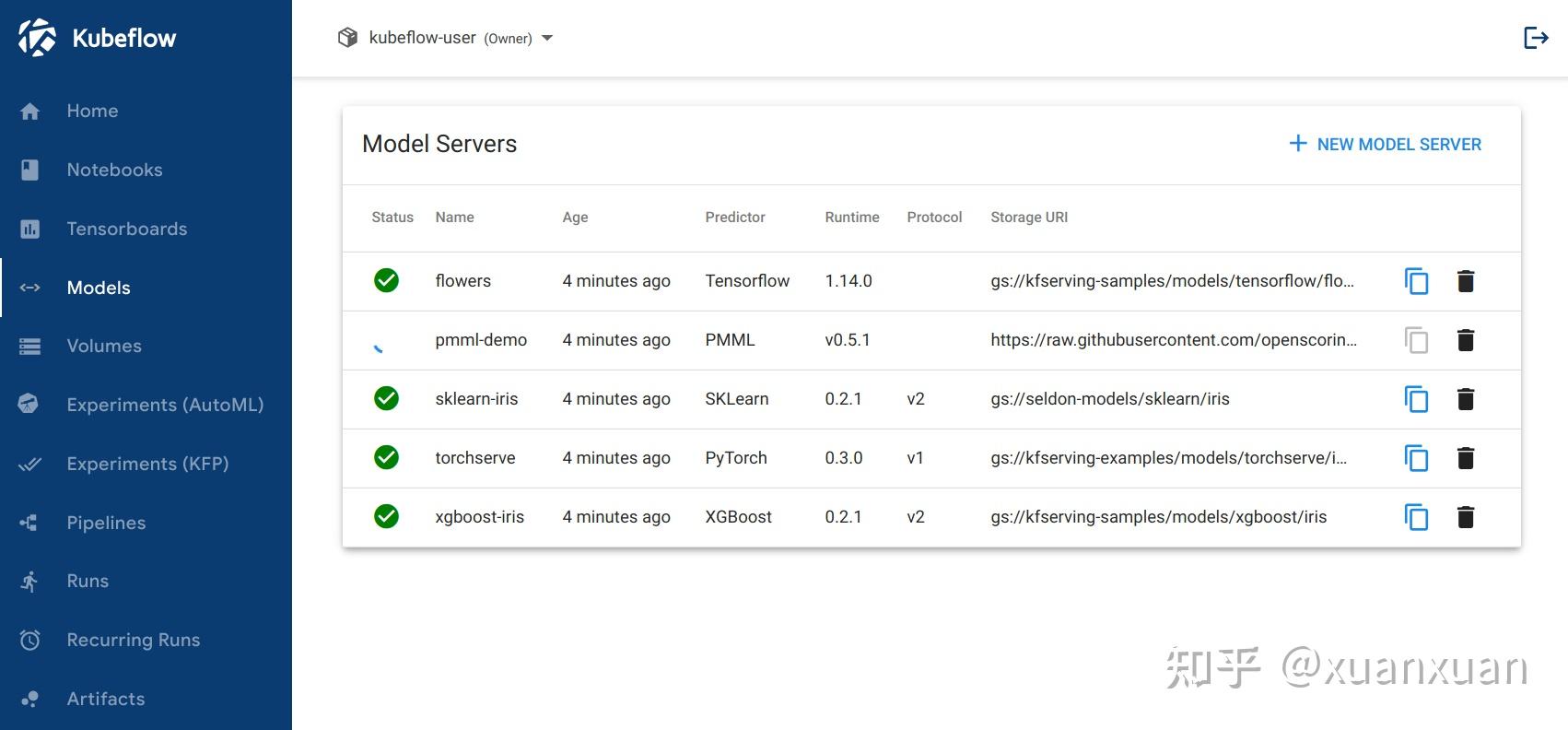Delete the flowers model server
This screenshot has height=730, width=1568.
pos(1466,281)
